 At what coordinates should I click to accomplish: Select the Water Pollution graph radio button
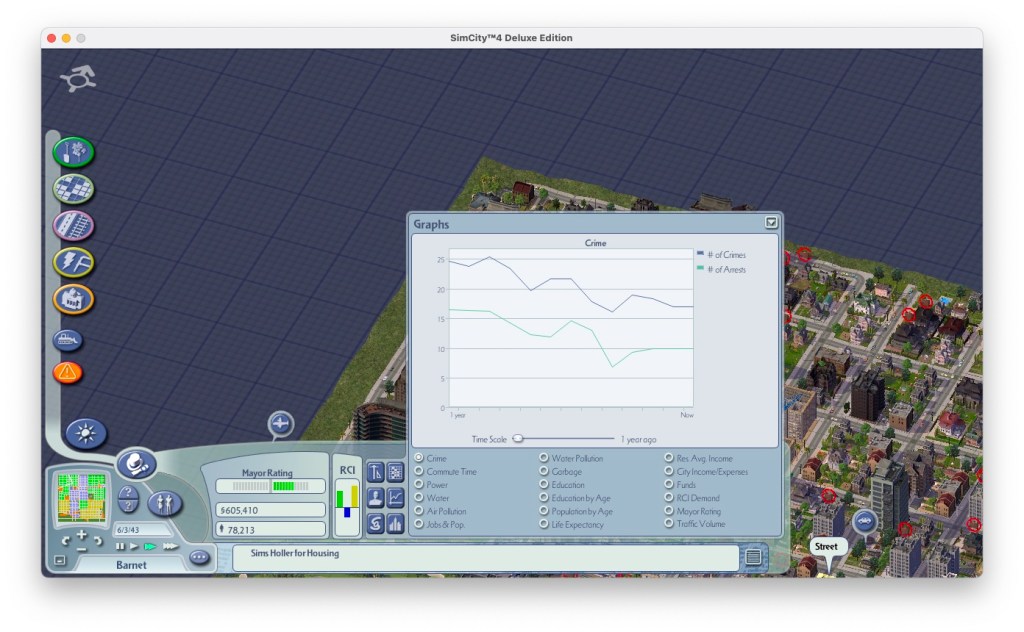click(544, 458)
